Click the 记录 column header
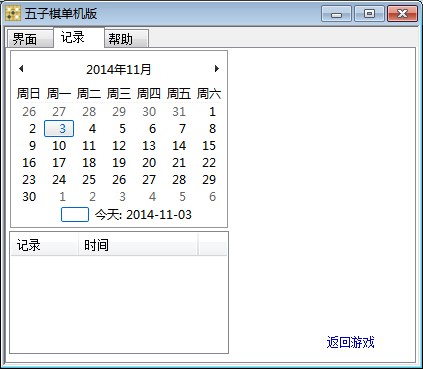Viewport: 423px width, 369px height. point(45,245)
